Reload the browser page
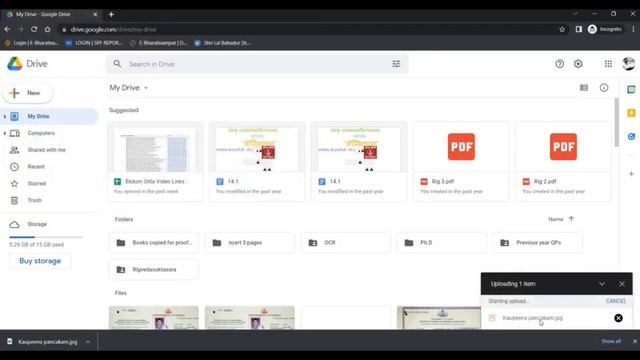 point(34,29)
